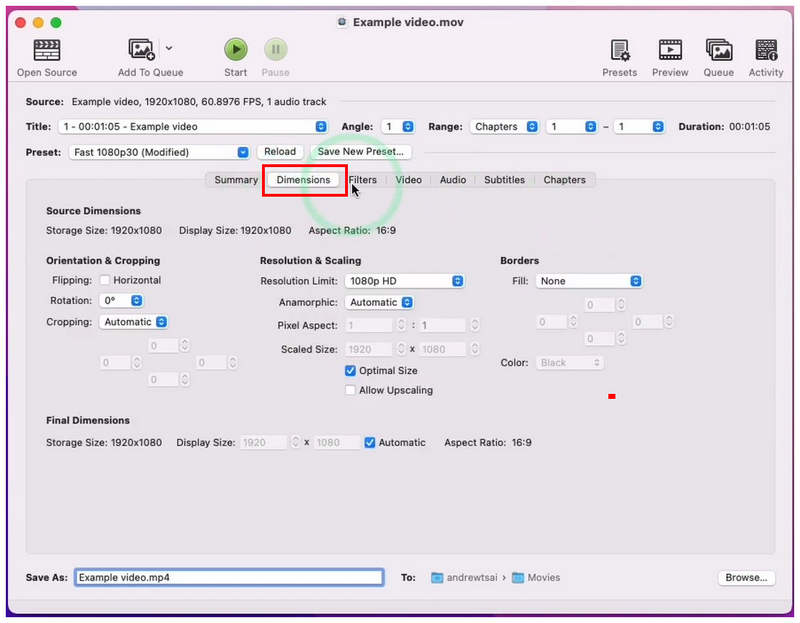Open the Anamorphic Automatic dropdown
This screenshot has height=623, width=800.
(379, 303)
